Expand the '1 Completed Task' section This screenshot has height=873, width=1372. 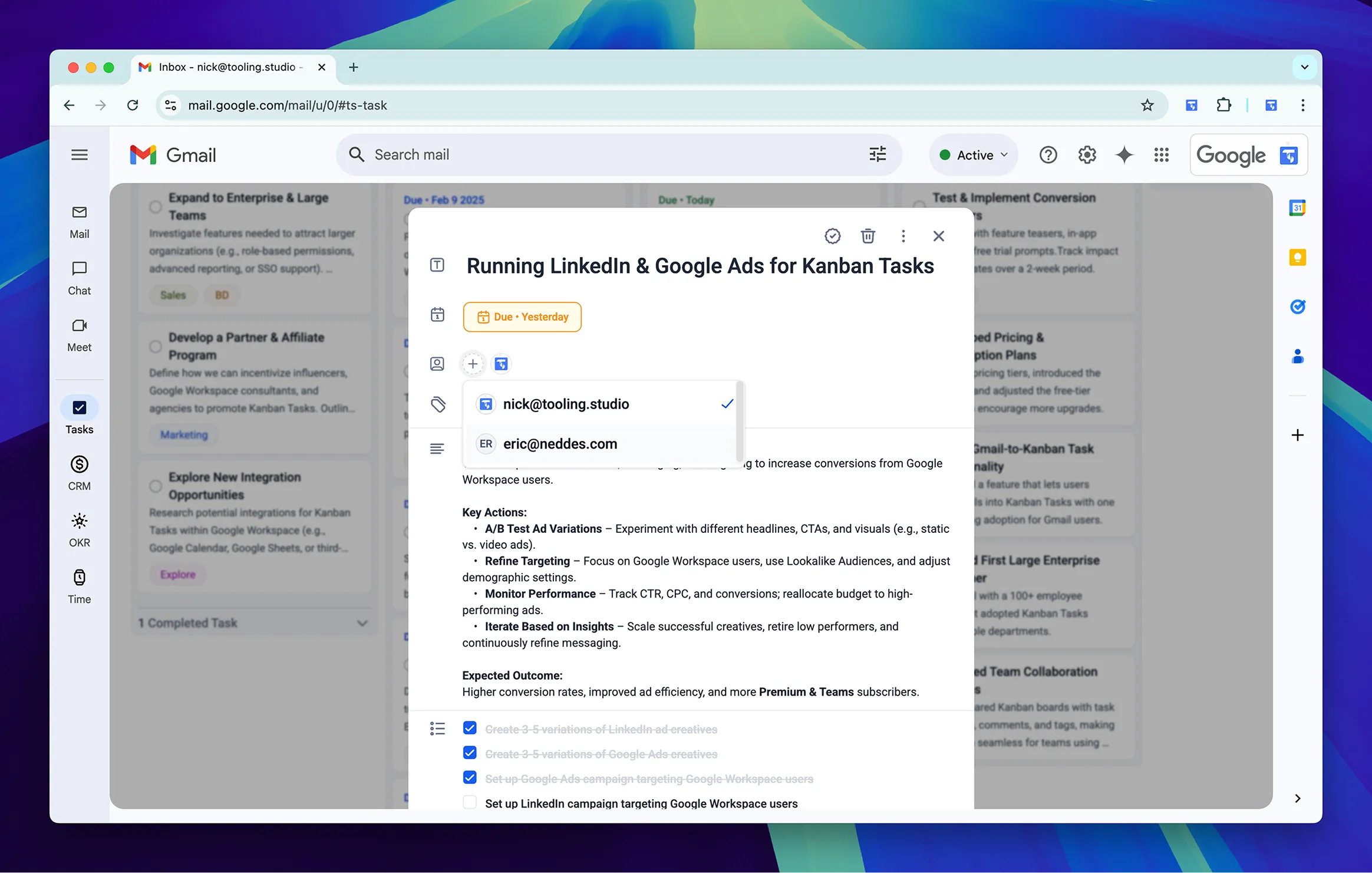coord(253,623)
